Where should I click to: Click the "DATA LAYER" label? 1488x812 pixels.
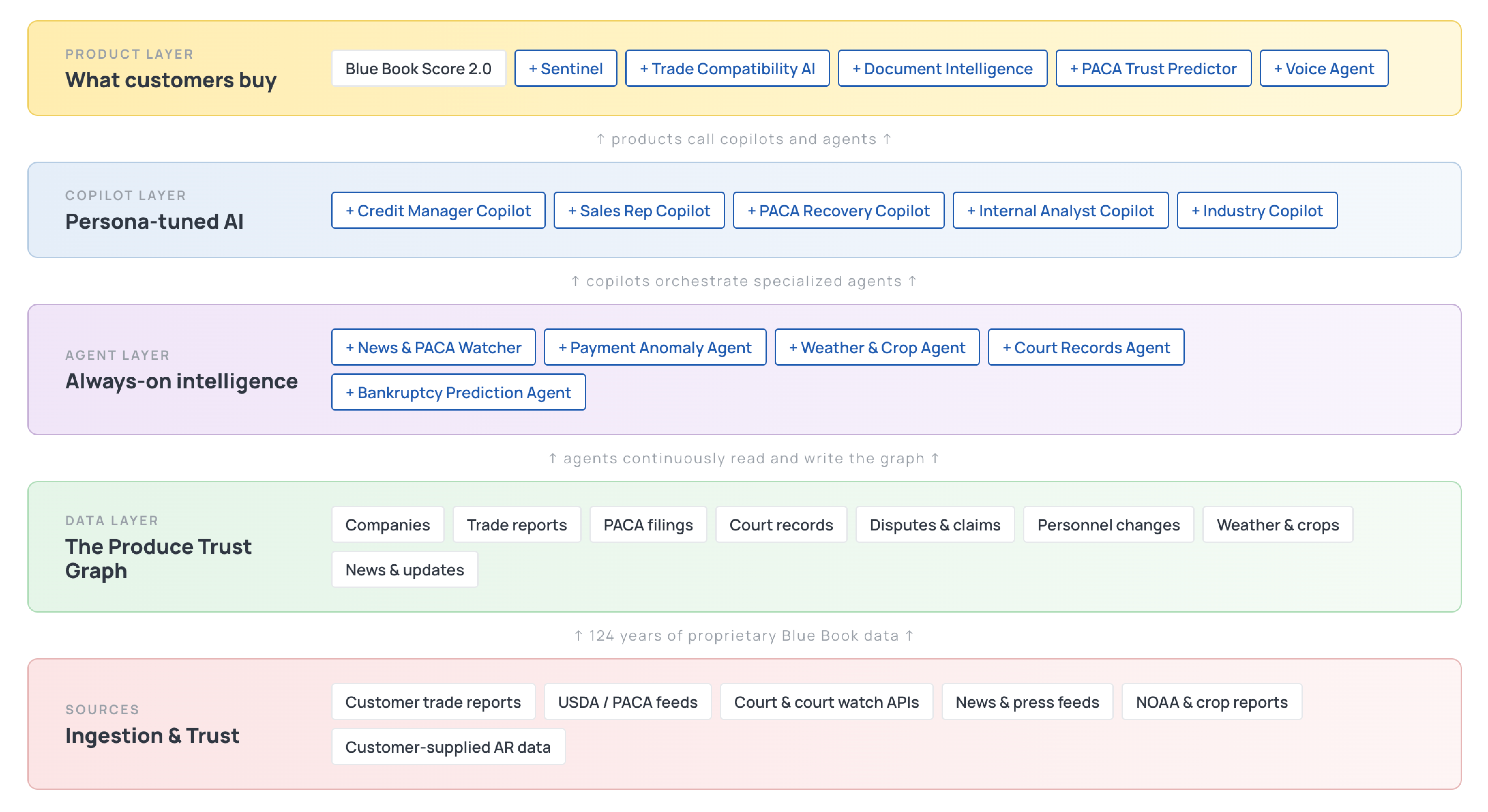tap(112, 521)
